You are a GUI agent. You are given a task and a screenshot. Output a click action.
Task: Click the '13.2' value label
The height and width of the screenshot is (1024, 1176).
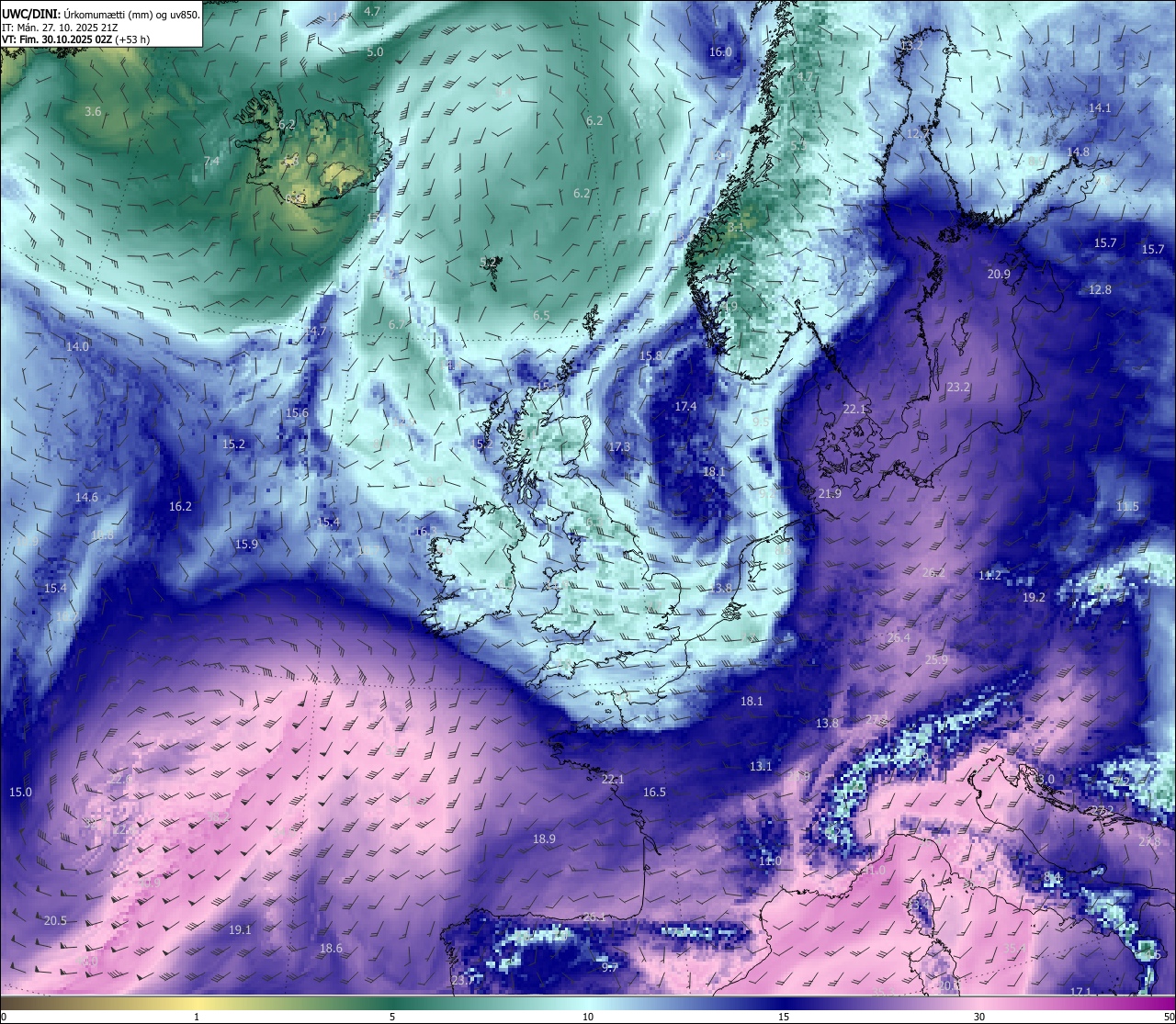coord(911,45)
